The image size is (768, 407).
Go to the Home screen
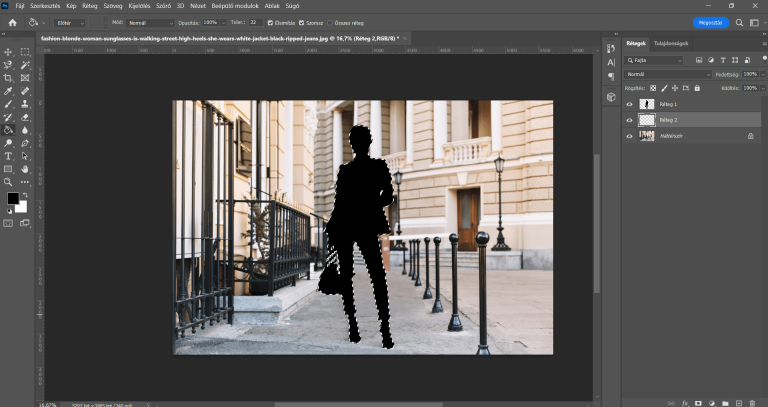point(13,23)
